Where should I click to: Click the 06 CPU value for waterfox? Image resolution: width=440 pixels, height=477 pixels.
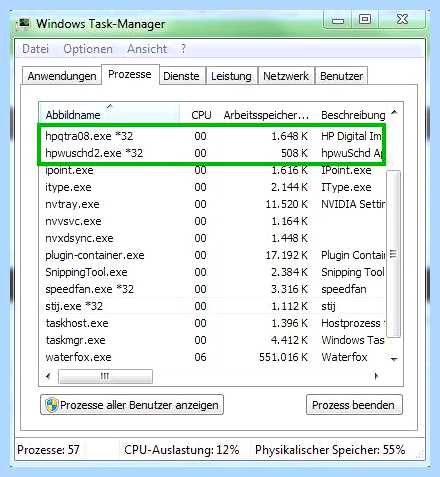(200, 357)
